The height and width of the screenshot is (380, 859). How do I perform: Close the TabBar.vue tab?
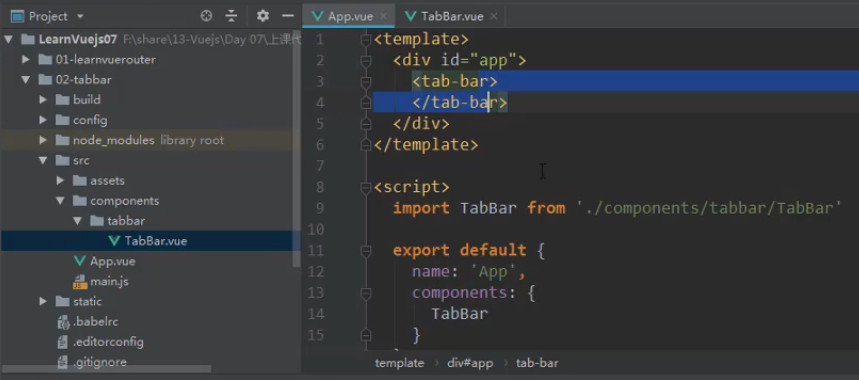[x=494, y=16]
